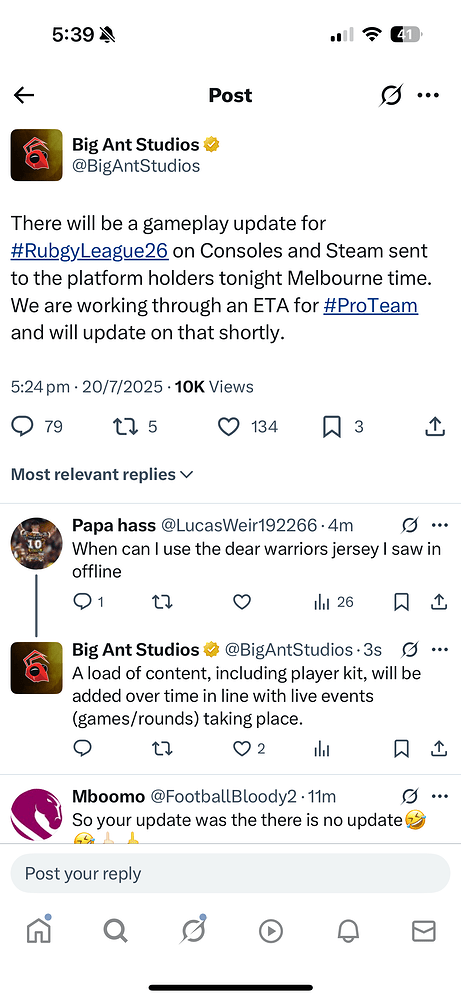Open the Notifications bell tab
This screenshot has height=1000, width=461.
348,932
